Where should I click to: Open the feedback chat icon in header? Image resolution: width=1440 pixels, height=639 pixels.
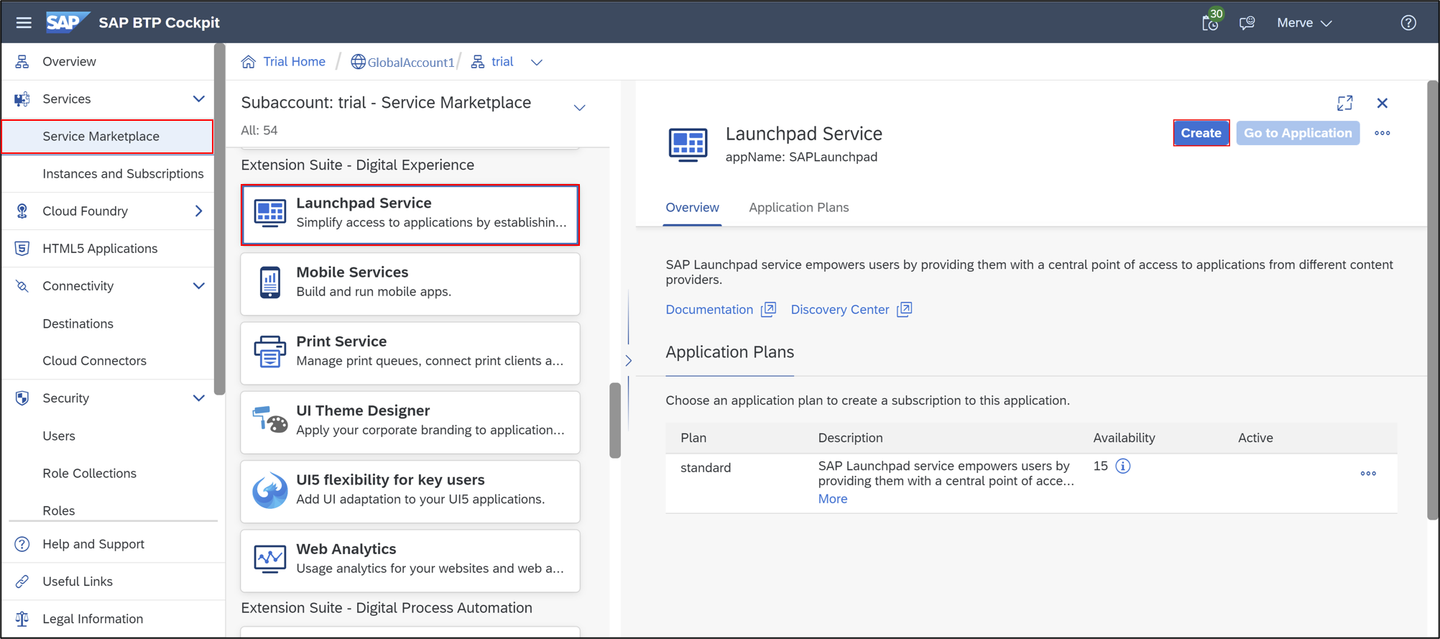pyautogui.click(x=1247, y=23)
